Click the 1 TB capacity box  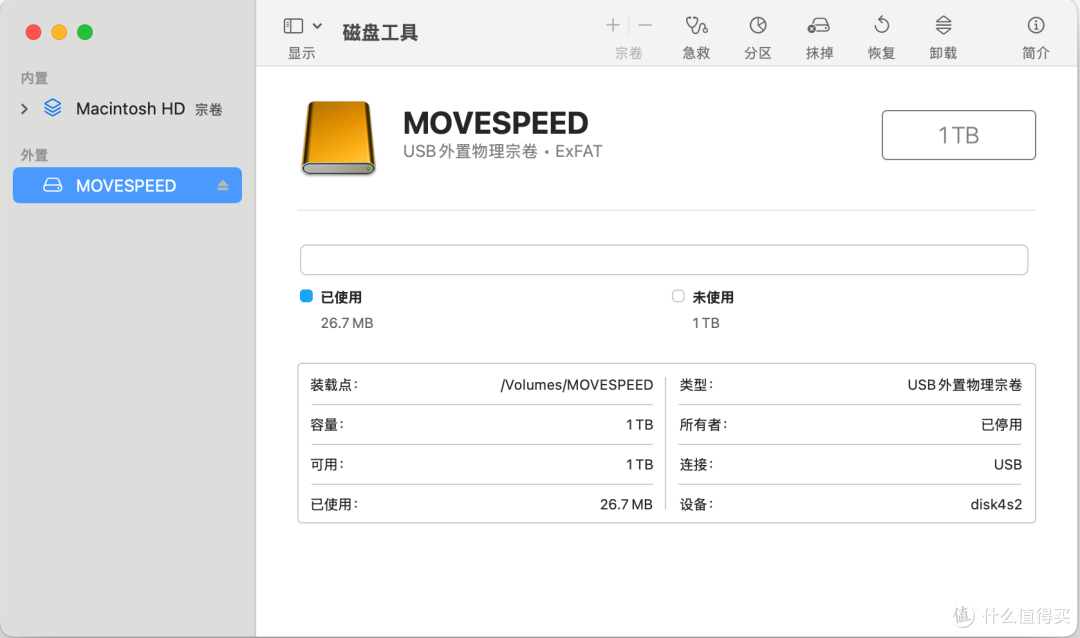coord(958,135)
